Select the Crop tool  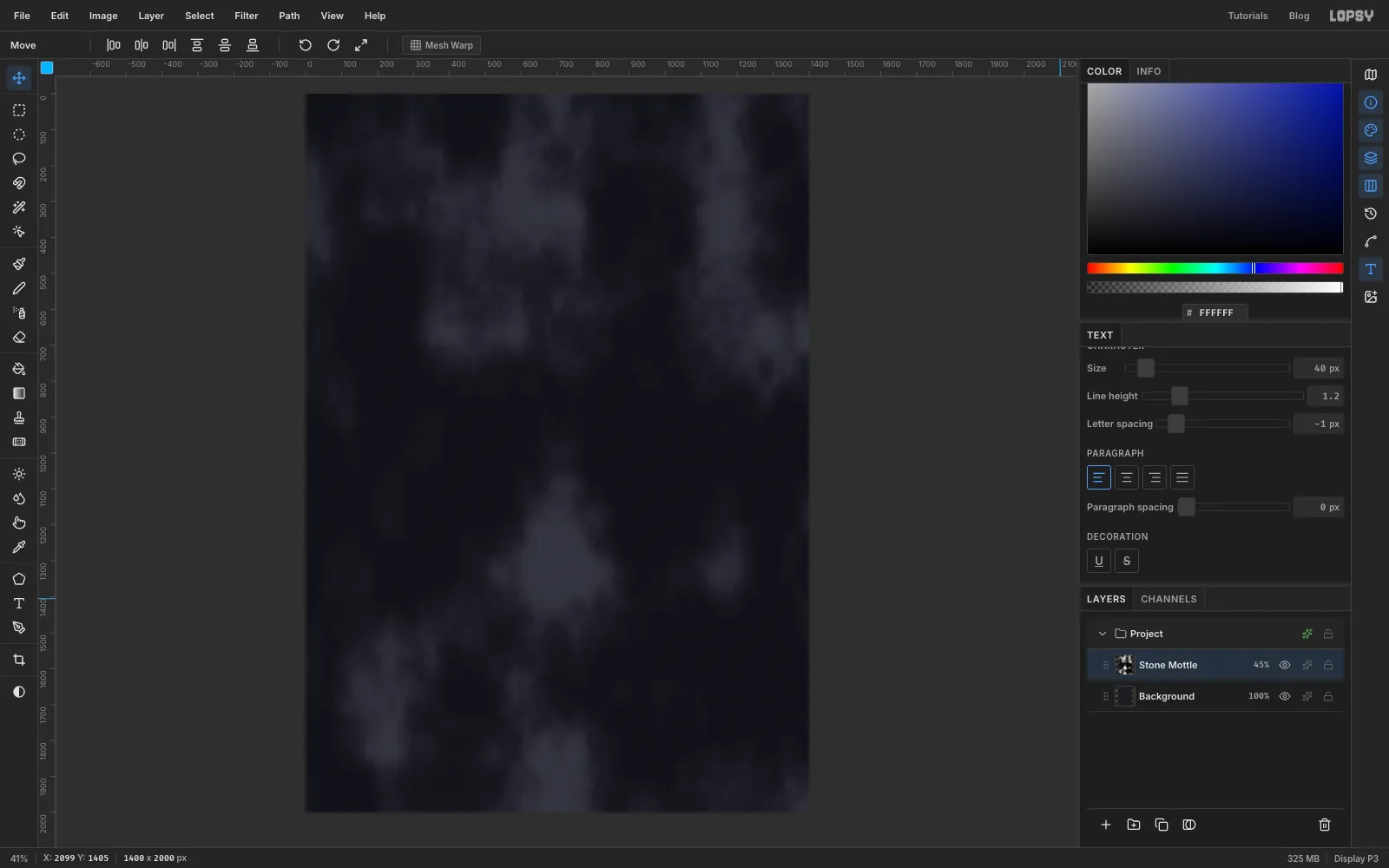[x=18, y=660]
